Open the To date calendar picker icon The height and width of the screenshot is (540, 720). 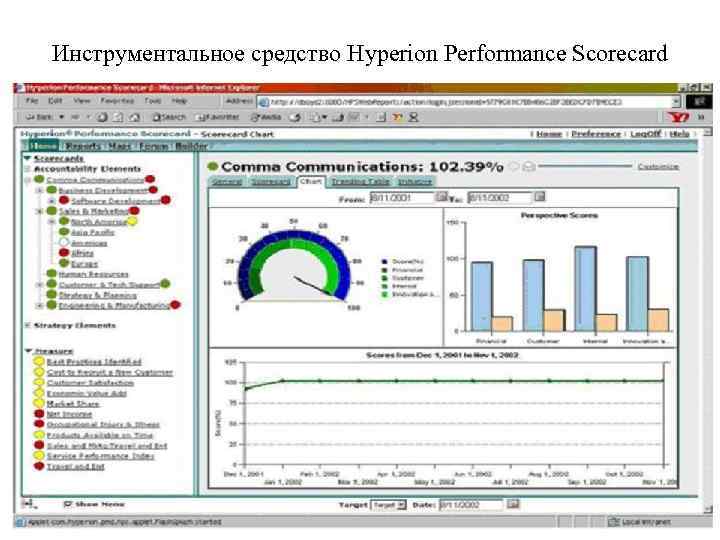pyautogui.click(x=540, y=197)
